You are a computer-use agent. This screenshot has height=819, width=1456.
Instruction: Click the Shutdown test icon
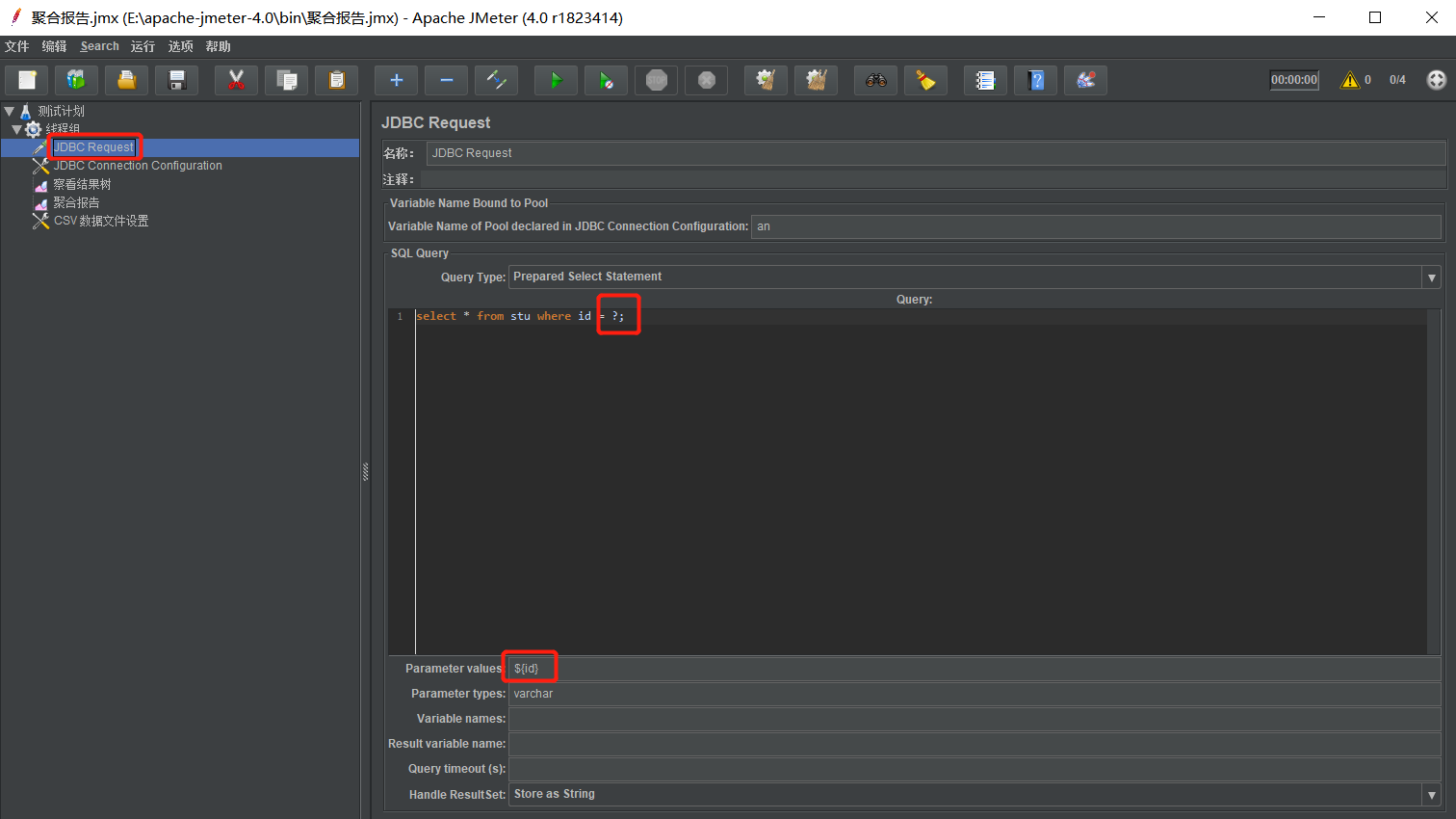706,80
